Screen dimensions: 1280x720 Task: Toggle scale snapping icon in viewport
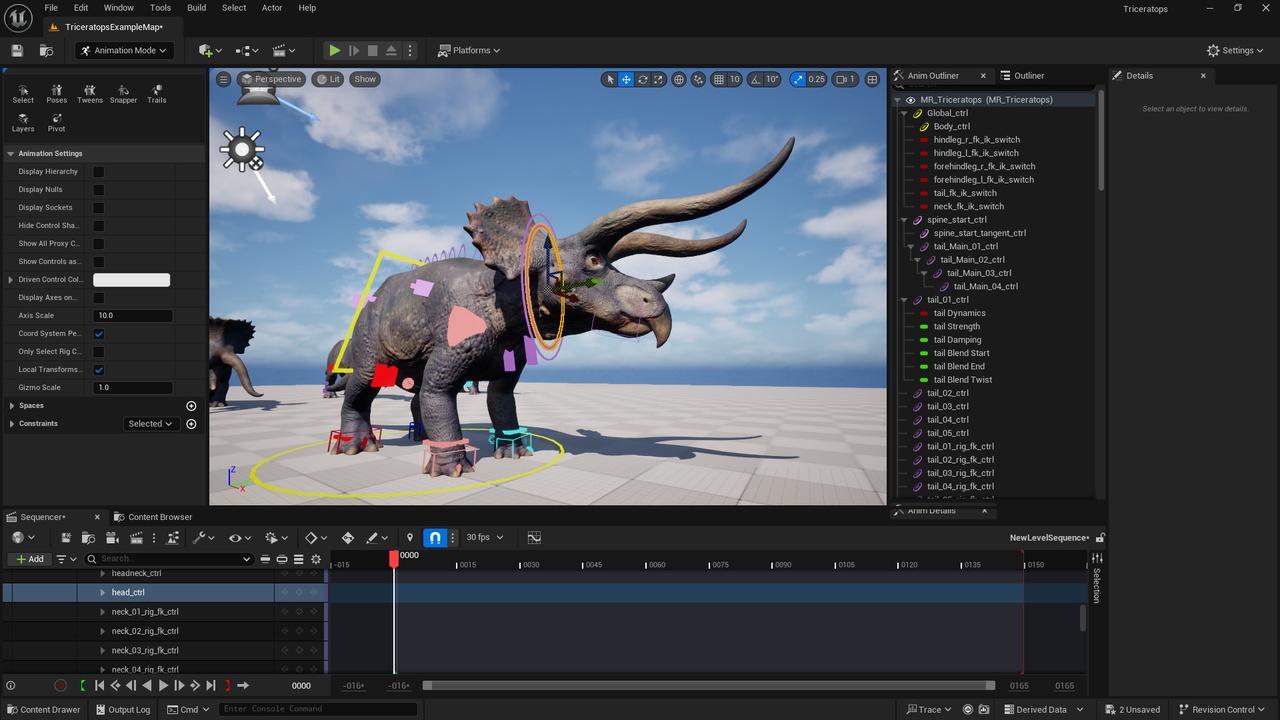click(x=798, y=79)
